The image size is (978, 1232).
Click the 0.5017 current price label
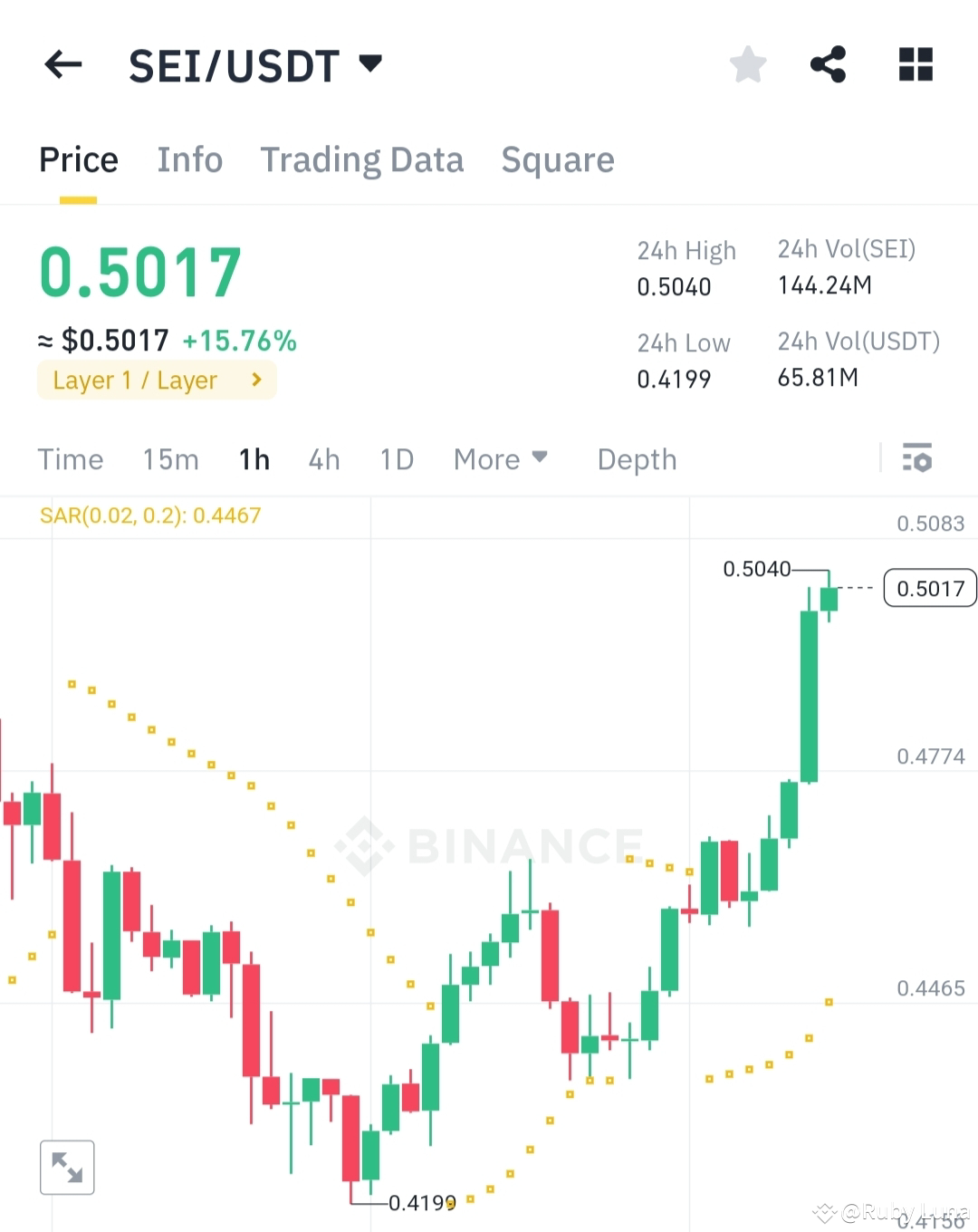click(x=929, y=588)
